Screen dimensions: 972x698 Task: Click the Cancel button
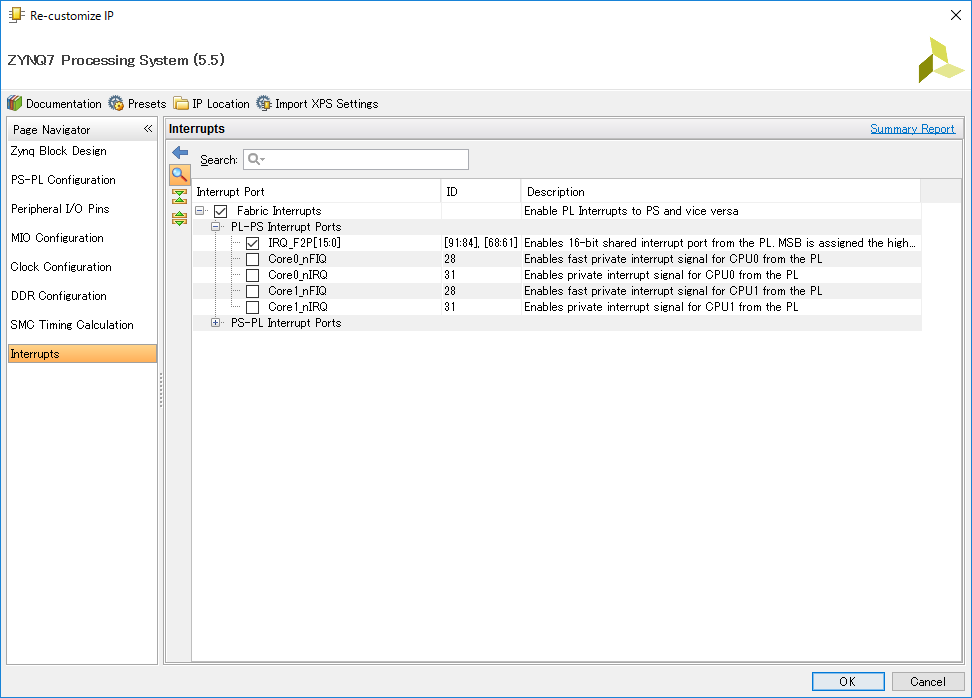[x=928, y=681]
